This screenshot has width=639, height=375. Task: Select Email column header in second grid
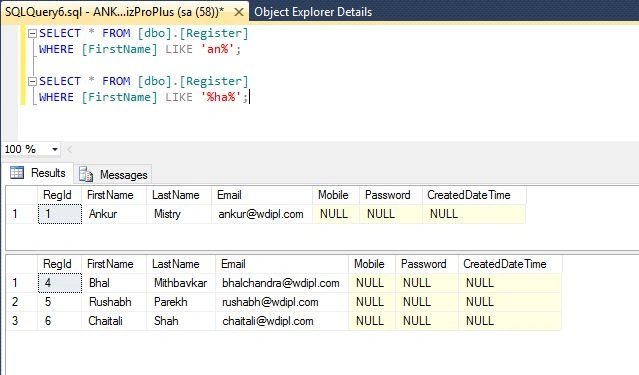282,264
